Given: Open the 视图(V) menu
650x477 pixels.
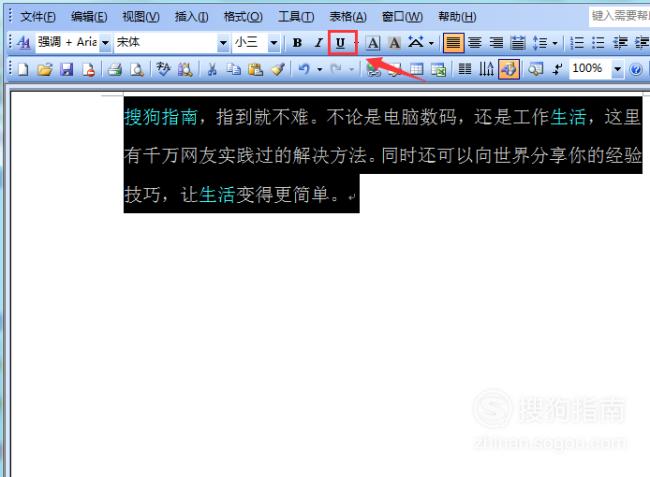Looking at the screenshot, I should tap(141, 17).
